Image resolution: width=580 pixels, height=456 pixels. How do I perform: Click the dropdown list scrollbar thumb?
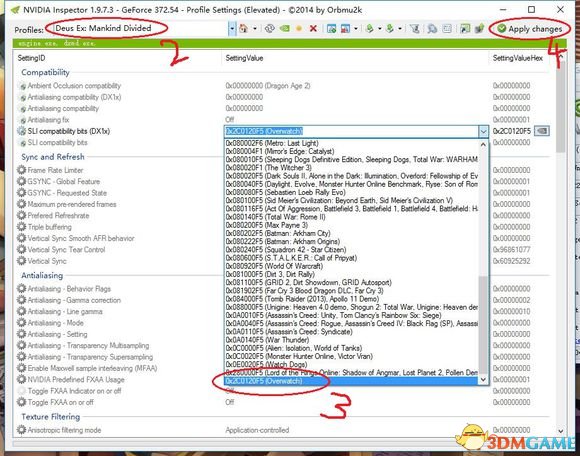tap(483, 325)
